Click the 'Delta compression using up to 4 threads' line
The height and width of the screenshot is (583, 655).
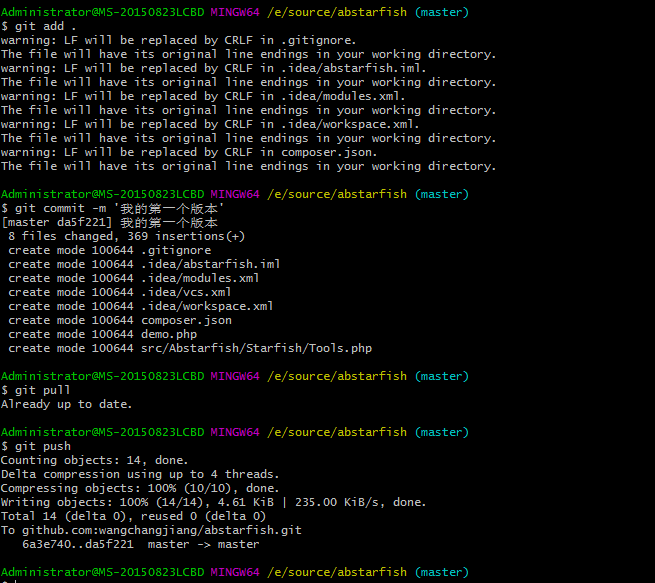(140, 474)
